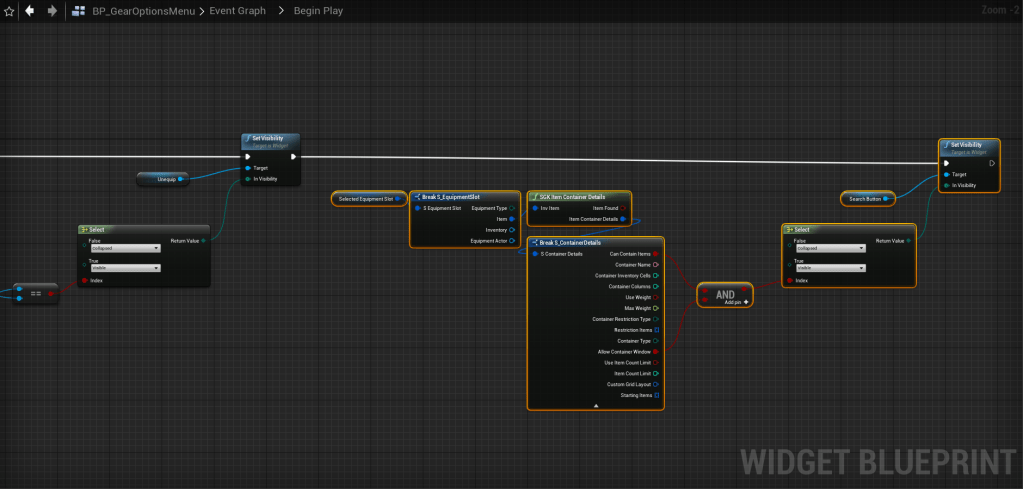The height and width of the screenshot is (489, 1023).
Task: Click the Can Contain Items output pin
Action: (654, 254)
